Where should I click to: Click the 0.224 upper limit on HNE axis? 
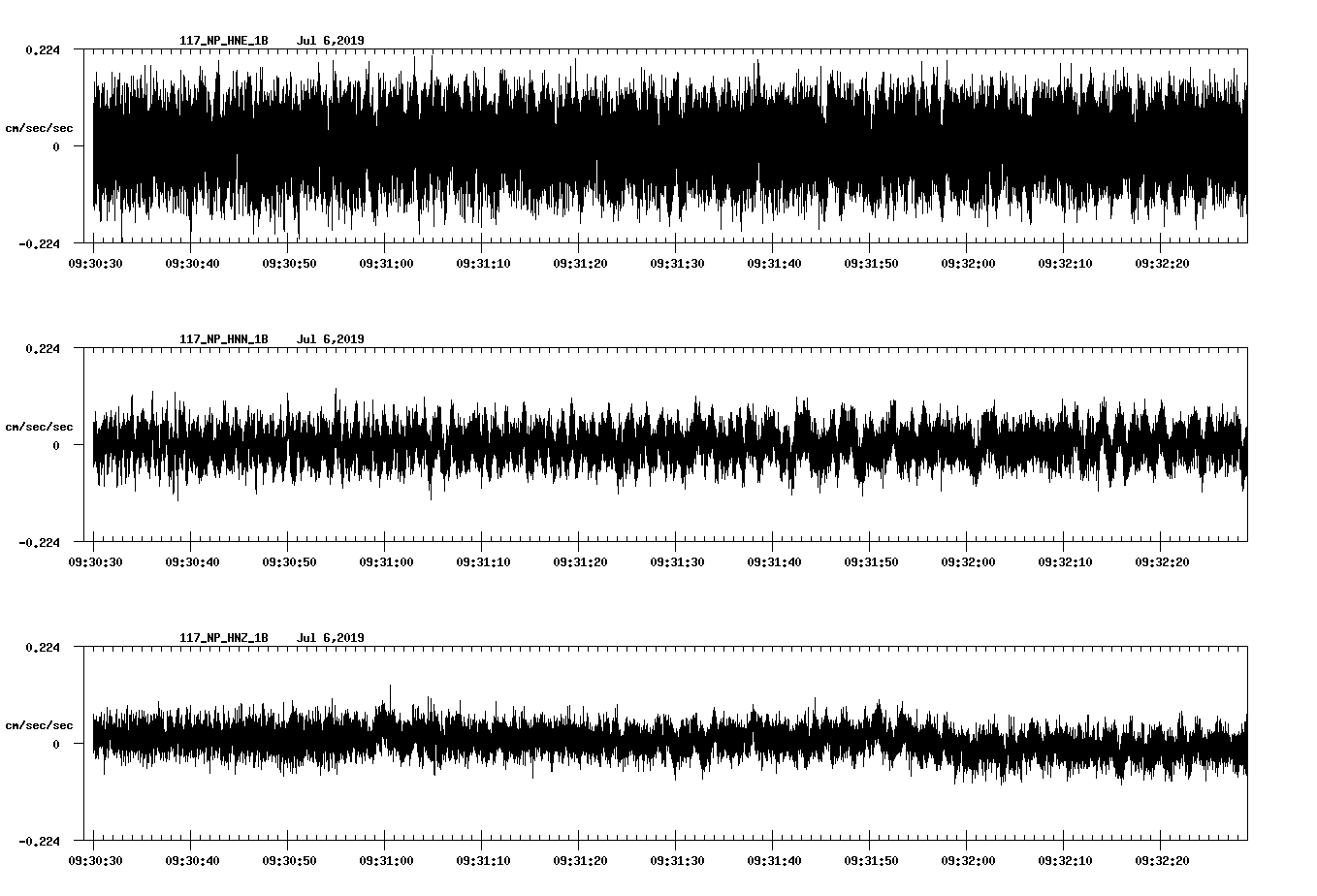click(x=43, y=49)
